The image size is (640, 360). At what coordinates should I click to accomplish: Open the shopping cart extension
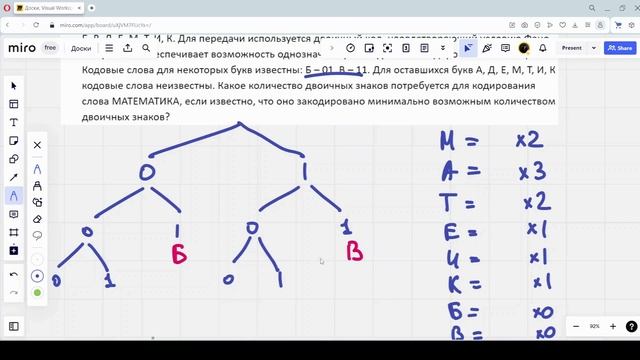(618, 25)
